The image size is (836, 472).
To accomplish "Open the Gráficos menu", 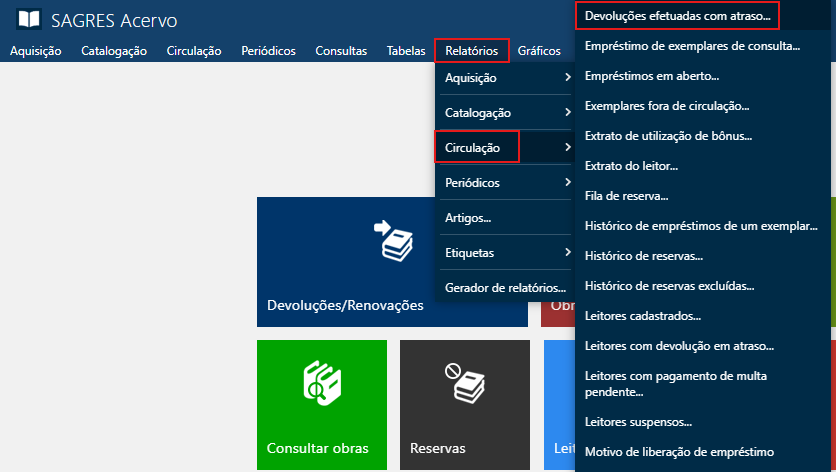I will 539,51.
